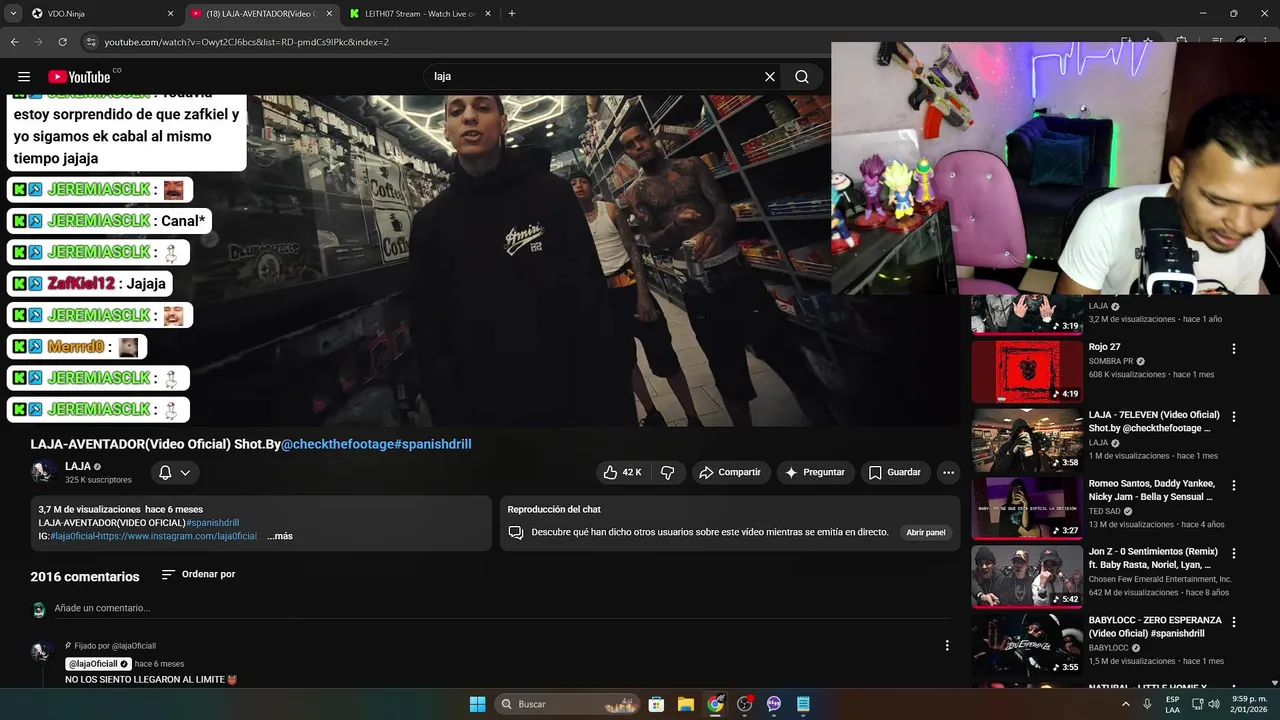1280x720 pixels.
Task: Click the Preguntar button
Action: (x=815, y=472)
